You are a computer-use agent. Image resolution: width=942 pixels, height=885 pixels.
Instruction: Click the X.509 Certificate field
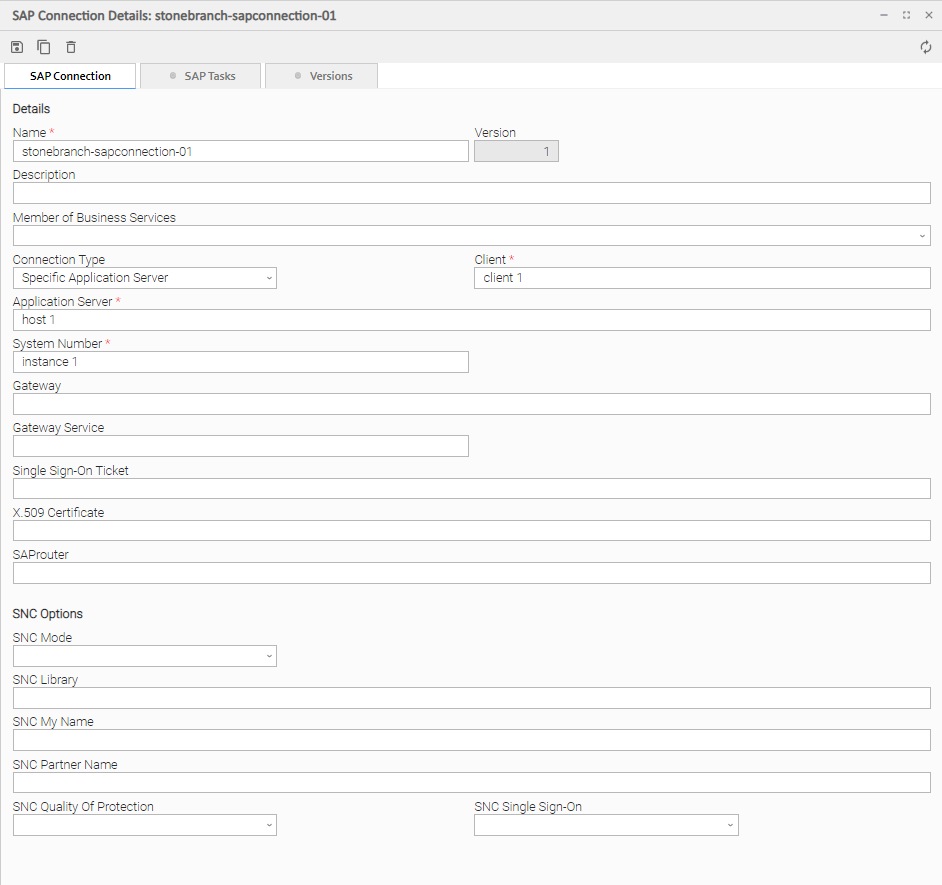(471, 531)
